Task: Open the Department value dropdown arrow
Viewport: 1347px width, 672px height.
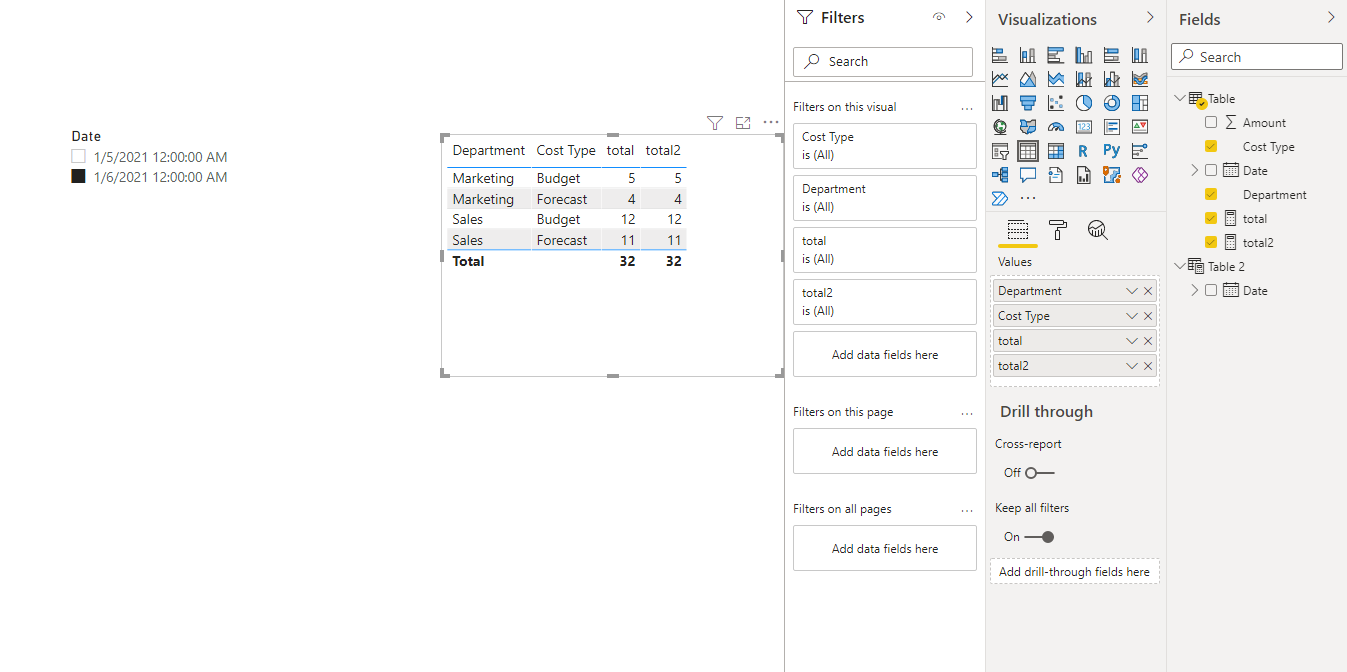Action: pos(1132,291)
